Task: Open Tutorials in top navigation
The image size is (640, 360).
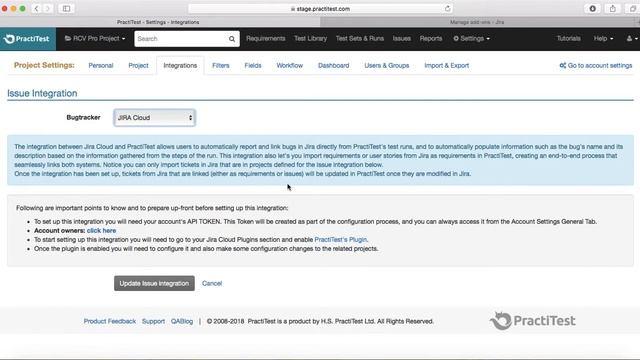Action: click(x=569, y=39)
